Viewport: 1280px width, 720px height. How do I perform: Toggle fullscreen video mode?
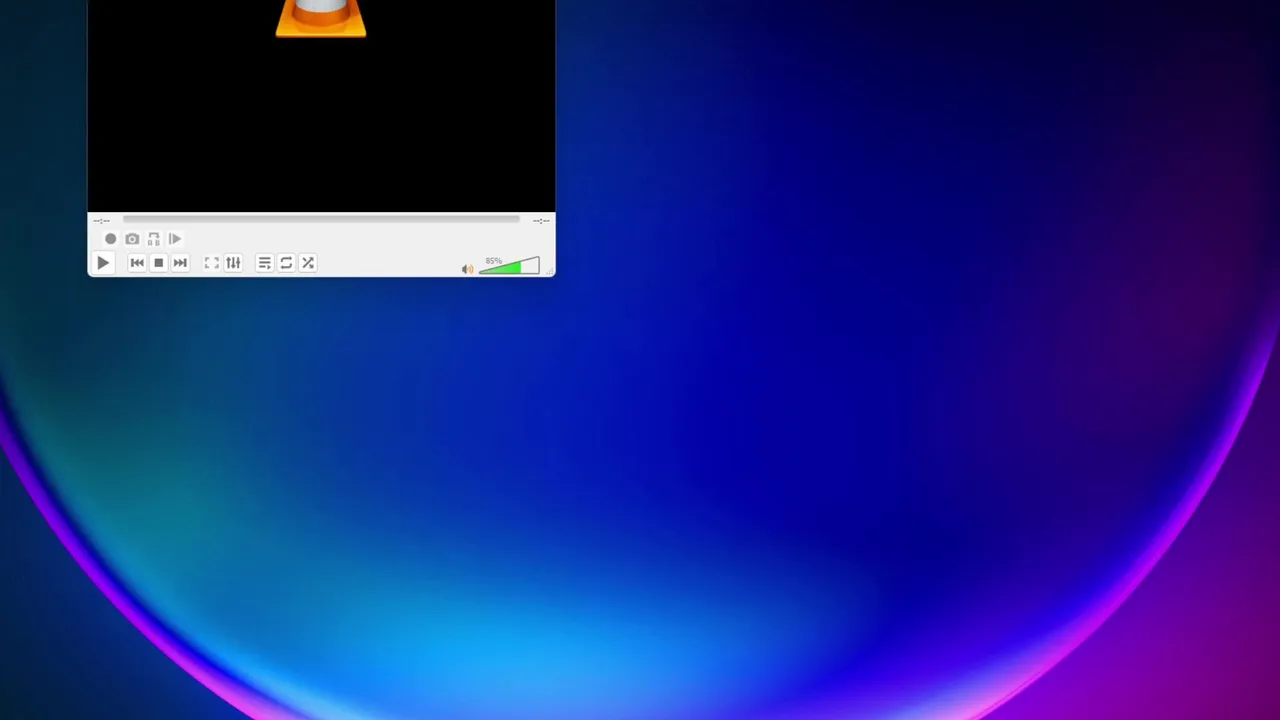pos(211,263)
